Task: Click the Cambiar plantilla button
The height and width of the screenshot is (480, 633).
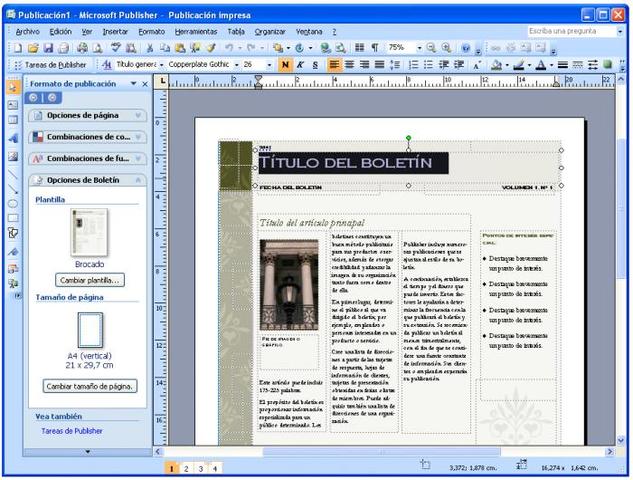Action: click(x=89, y=280)
